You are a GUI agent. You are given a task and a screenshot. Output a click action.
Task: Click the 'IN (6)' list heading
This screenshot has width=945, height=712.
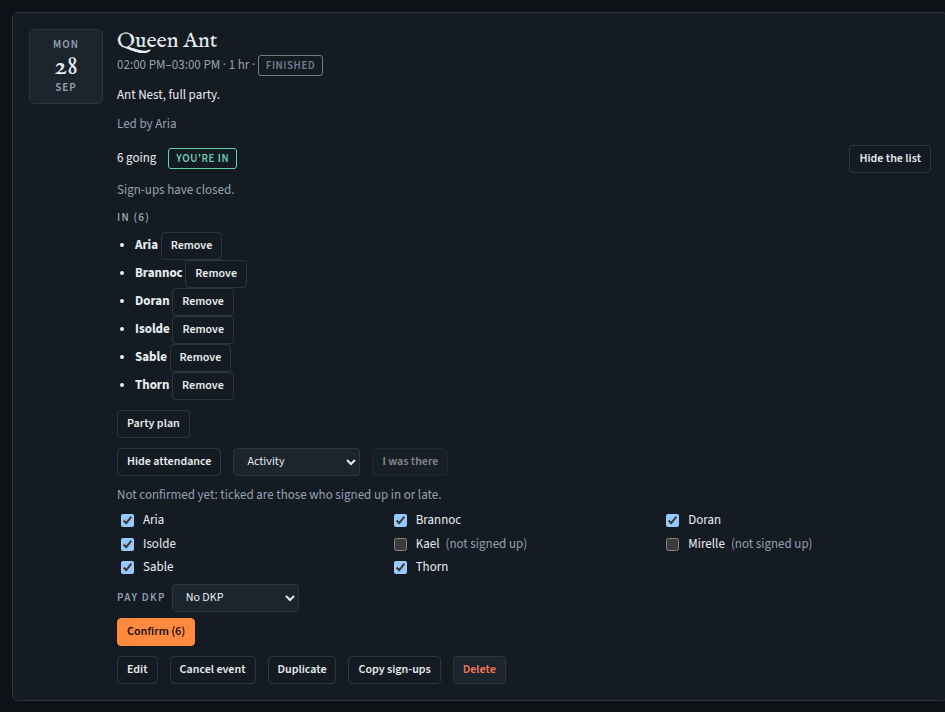tap(133, 218)
